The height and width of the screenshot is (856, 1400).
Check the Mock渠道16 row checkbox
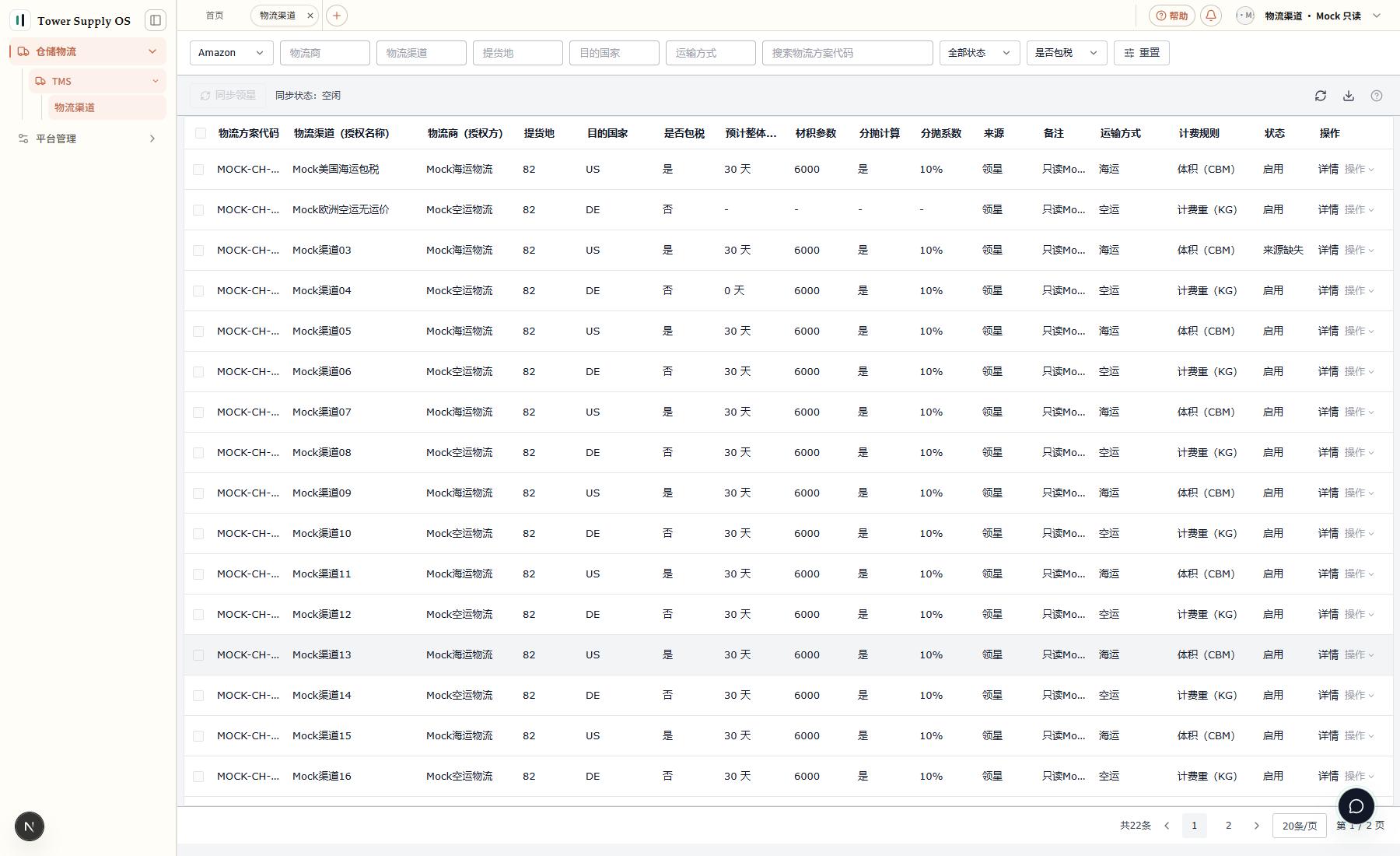pos(198,777)
